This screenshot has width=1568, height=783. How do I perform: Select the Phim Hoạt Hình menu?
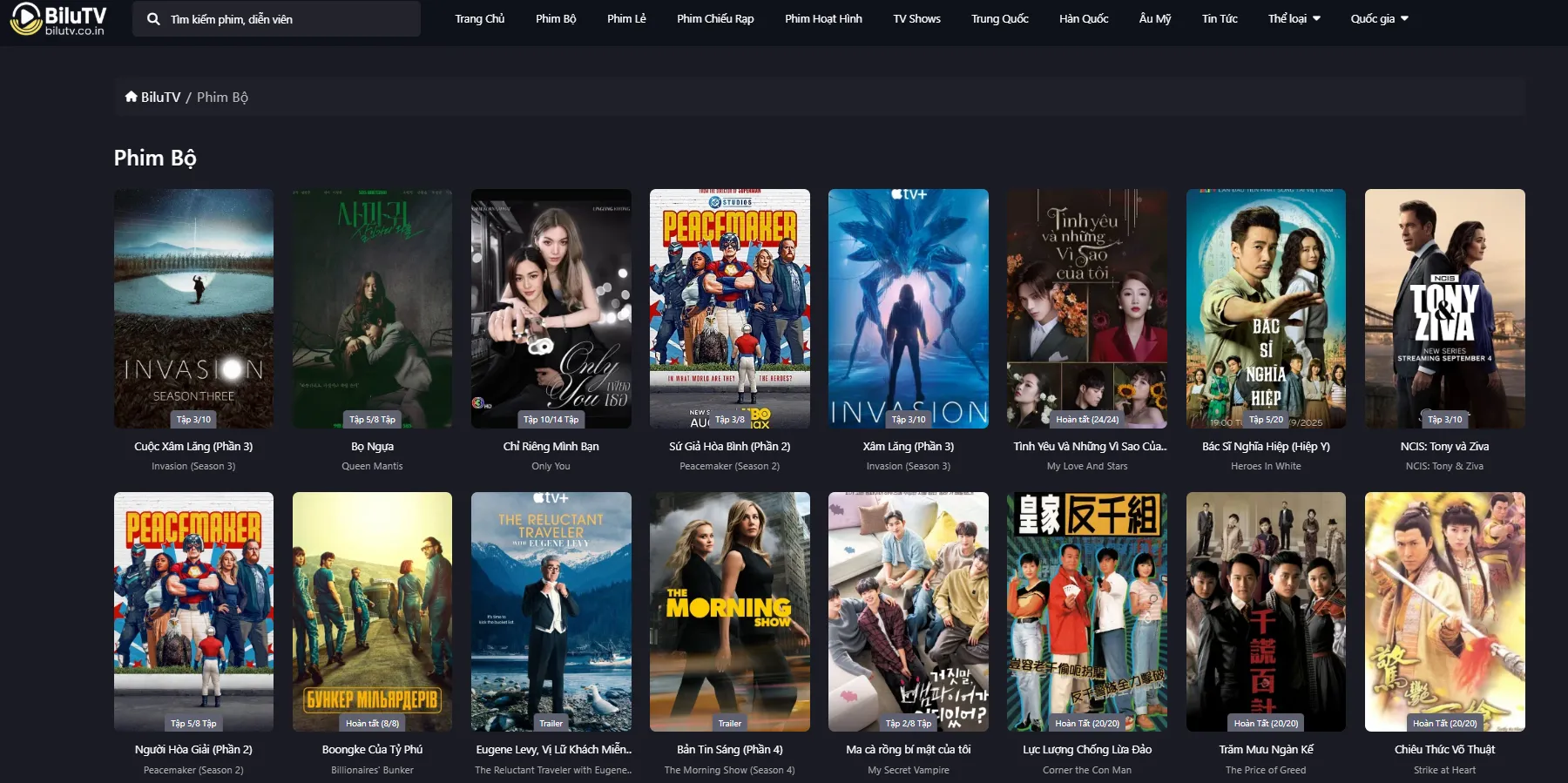(823, 18)
